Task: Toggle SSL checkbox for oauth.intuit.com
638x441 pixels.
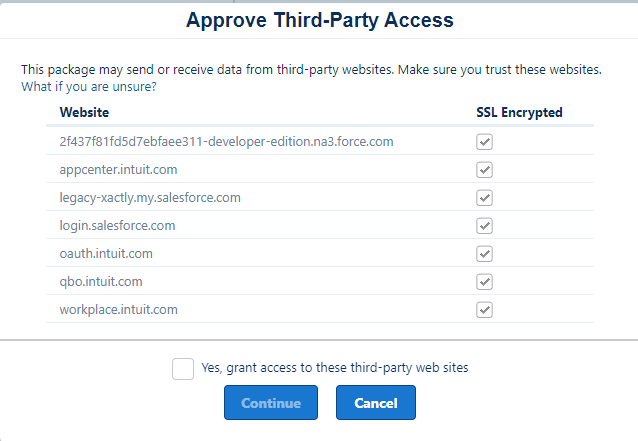Action: [x=485, y=254]
